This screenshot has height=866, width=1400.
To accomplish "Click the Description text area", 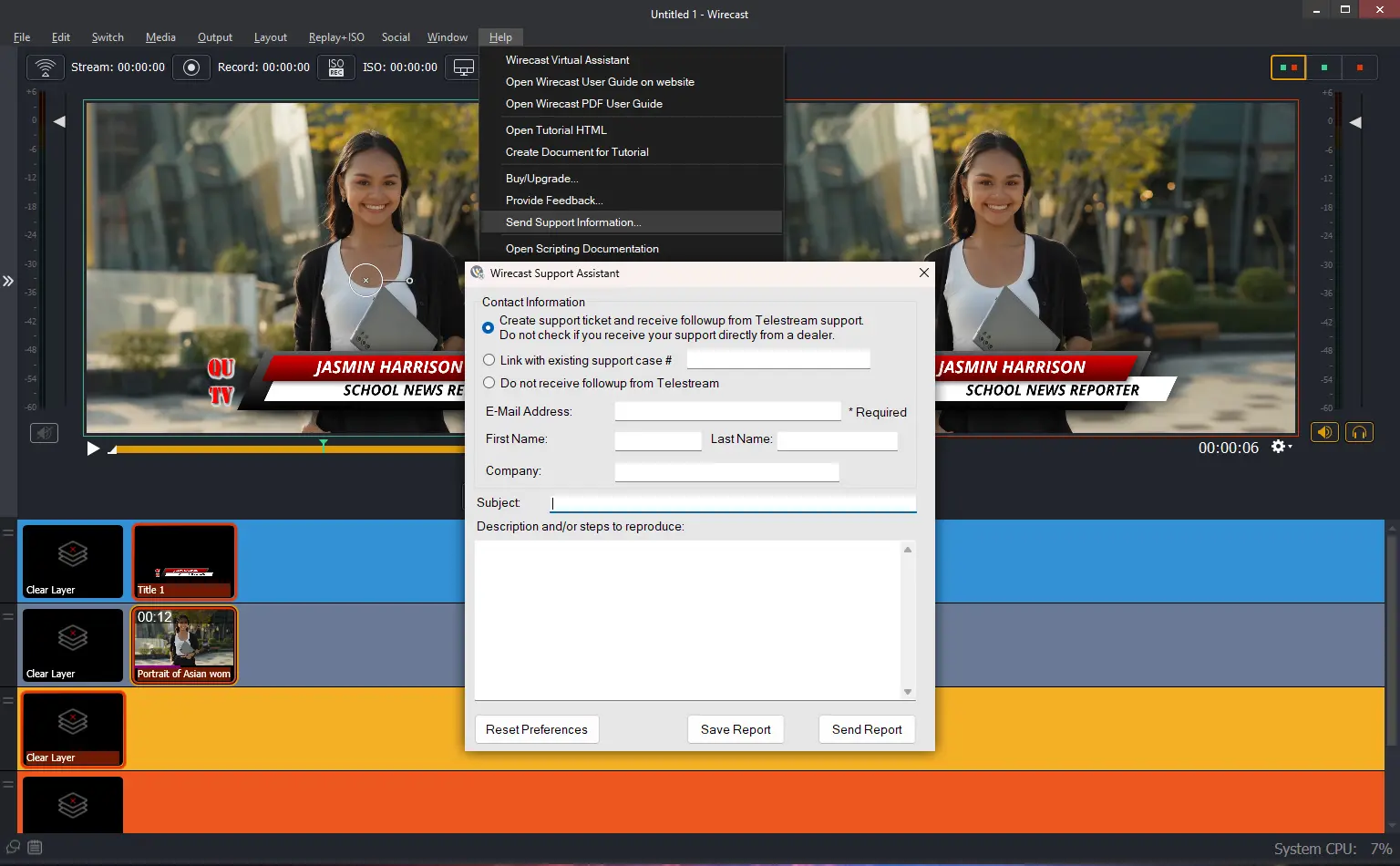I will tap(688, 620).
